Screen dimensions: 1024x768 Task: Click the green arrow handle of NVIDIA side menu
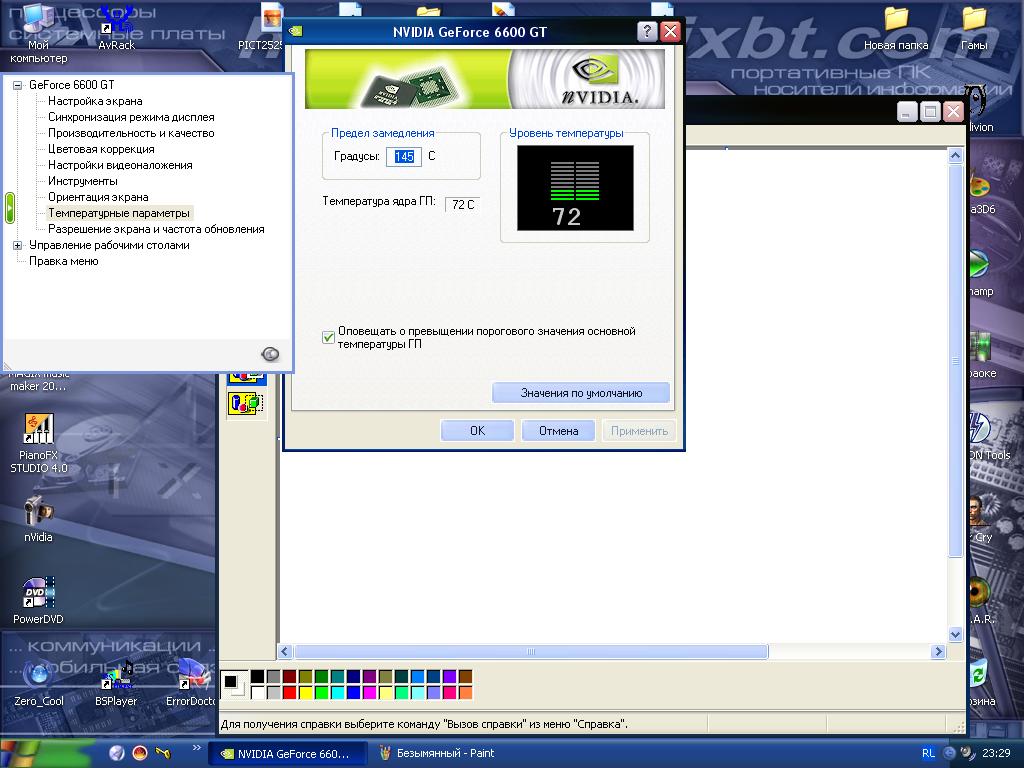click(10, 208)
